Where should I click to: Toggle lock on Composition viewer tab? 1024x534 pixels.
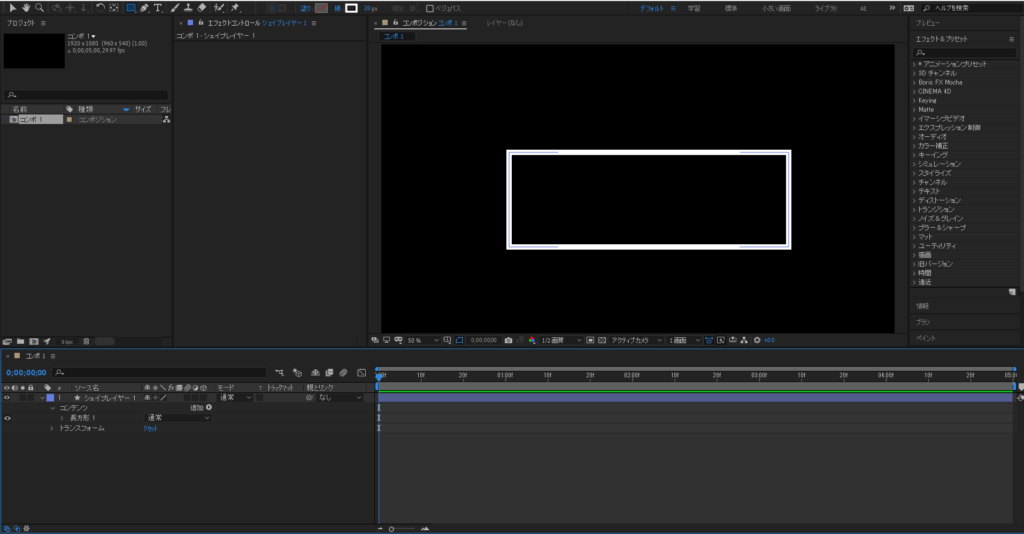[395, 23]
